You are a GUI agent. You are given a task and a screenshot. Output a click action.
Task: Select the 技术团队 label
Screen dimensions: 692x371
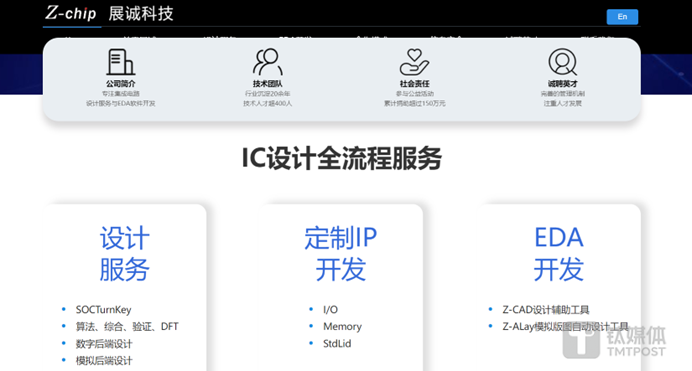point(267,84)
